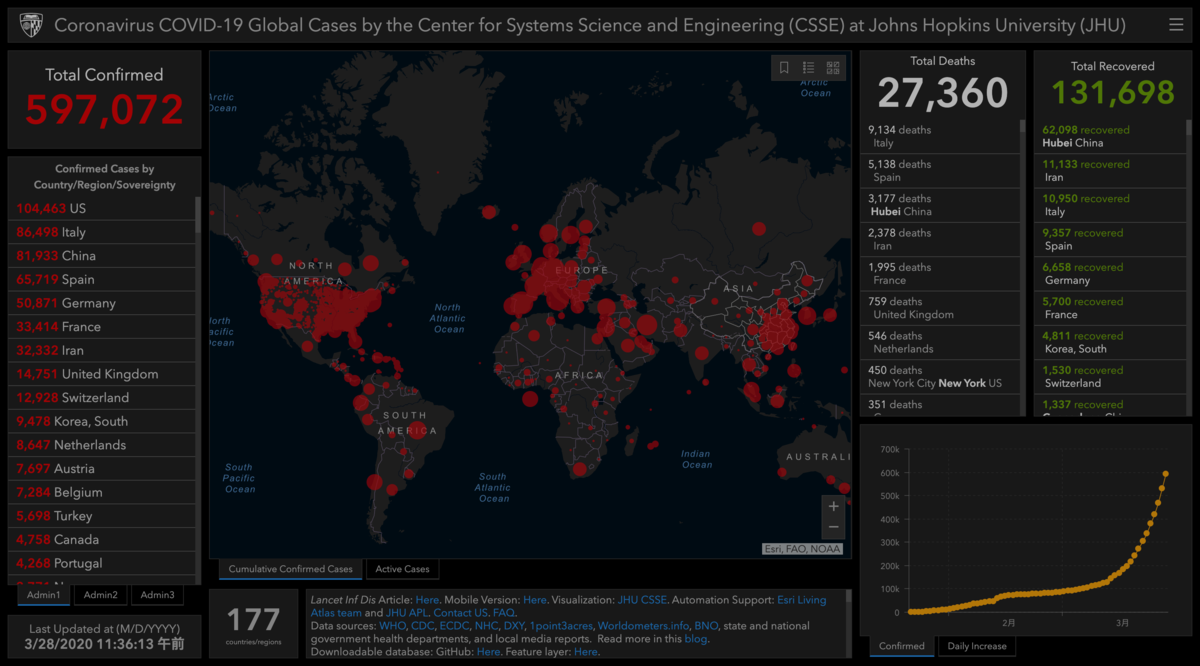Image resolution: width=1200 pixels, height=666 pixels.
Task: Select 1,530 recovered Switzerland entry
Action: pyautogui.click(x=1111, y=377)
